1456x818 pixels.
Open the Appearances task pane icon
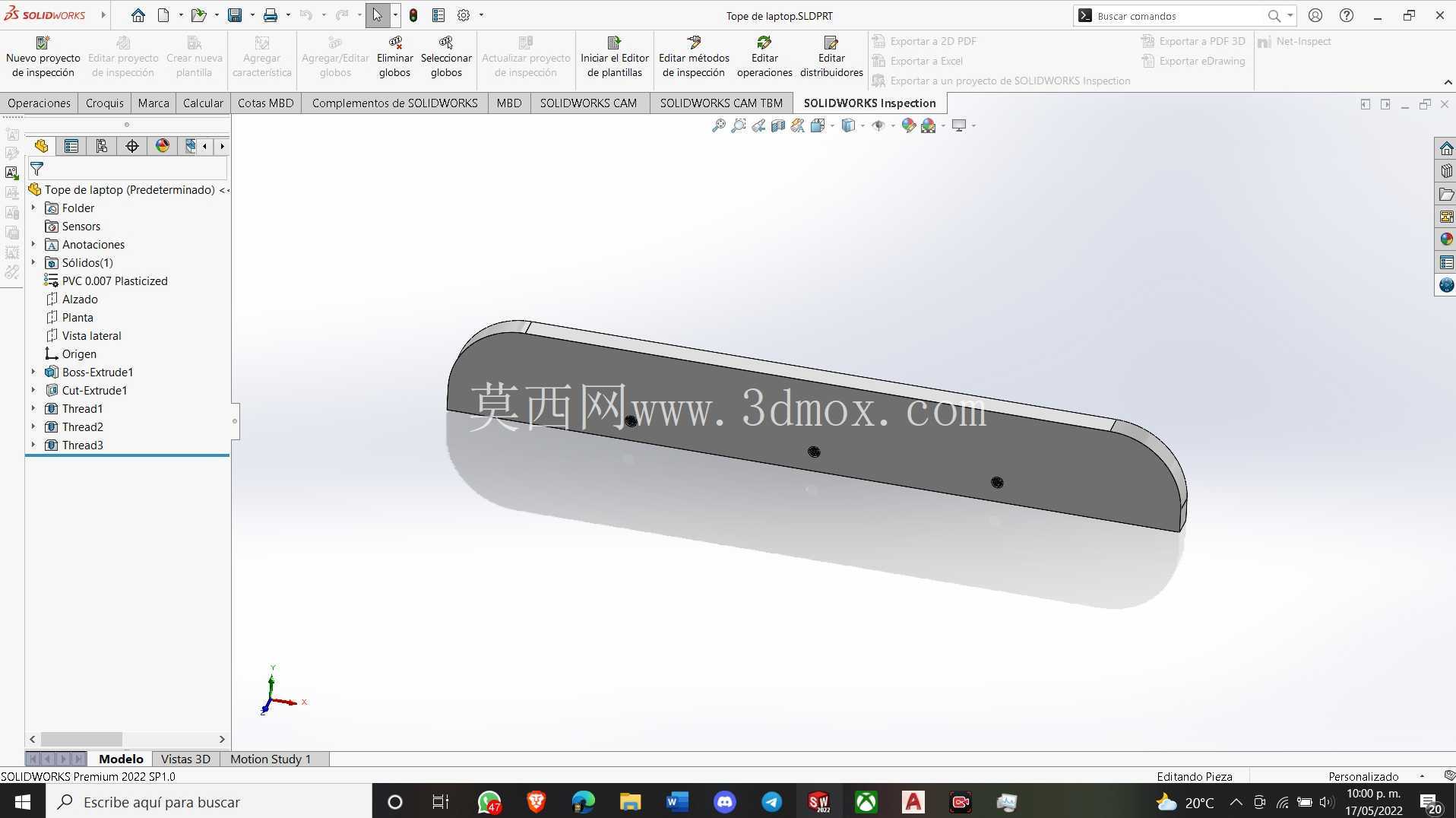[1445, 239]
